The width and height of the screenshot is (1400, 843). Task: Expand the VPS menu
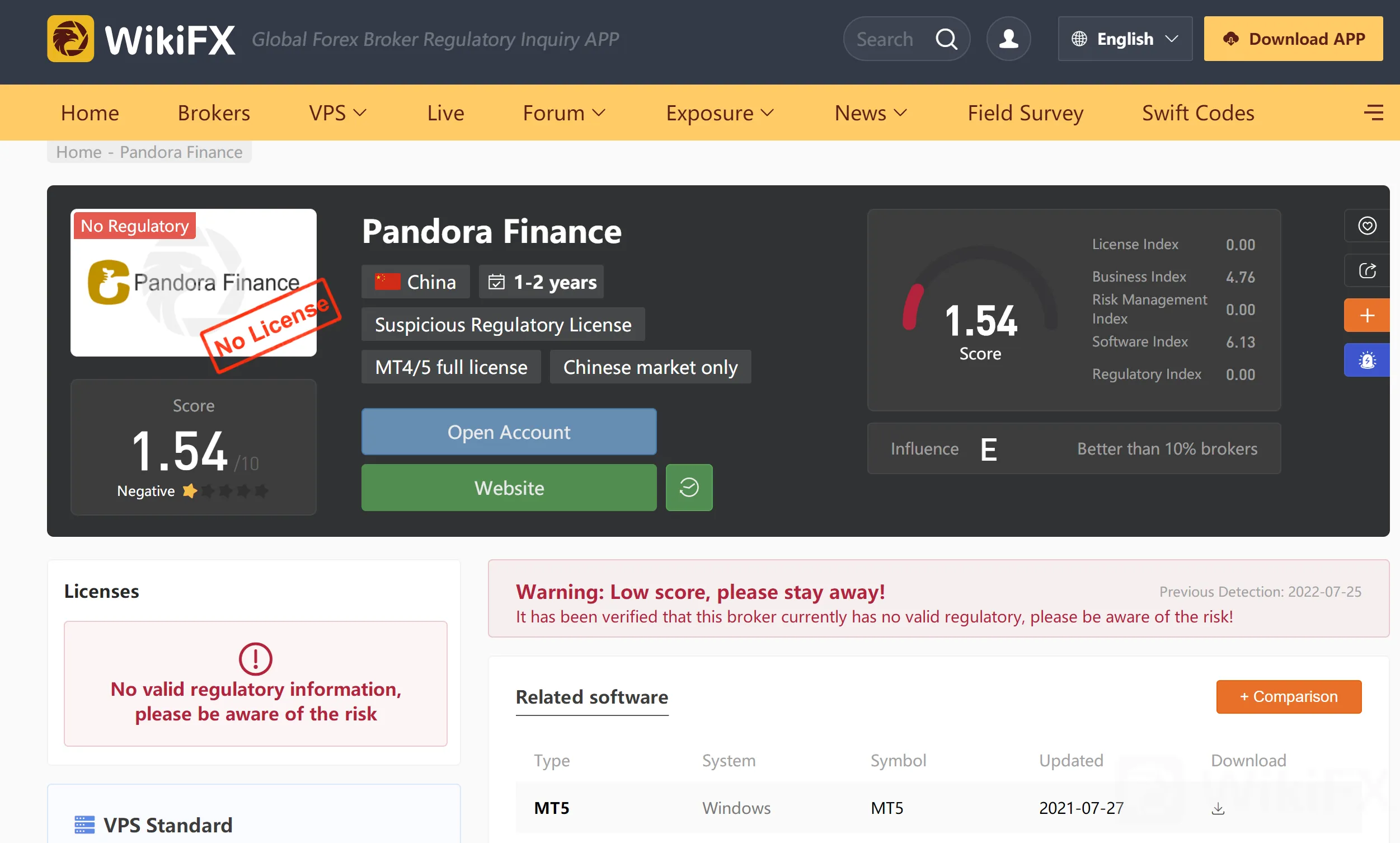(338, 113)
